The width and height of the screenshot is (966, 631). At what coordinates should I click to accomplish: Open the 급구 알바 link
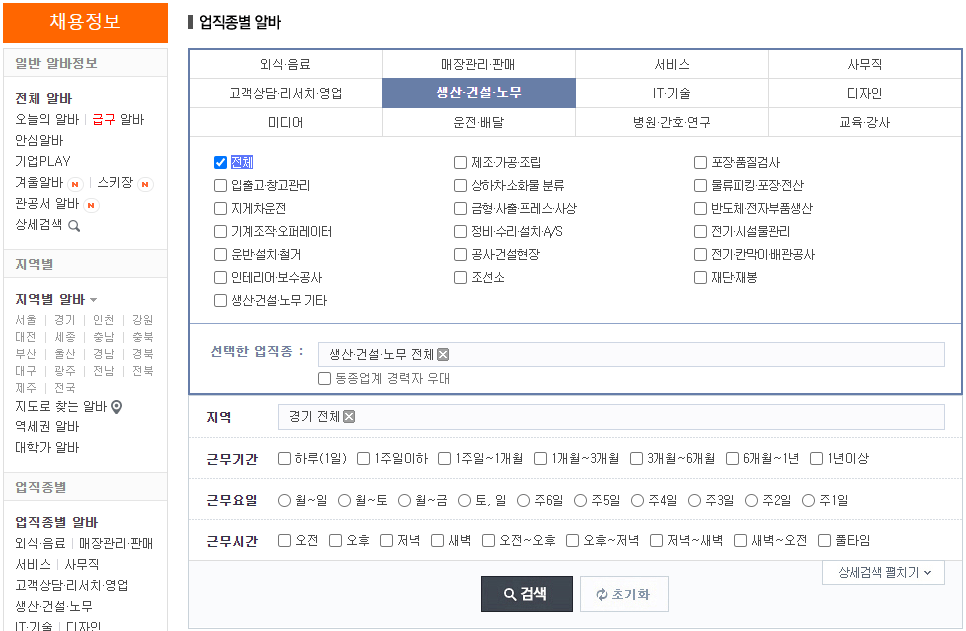118,120
